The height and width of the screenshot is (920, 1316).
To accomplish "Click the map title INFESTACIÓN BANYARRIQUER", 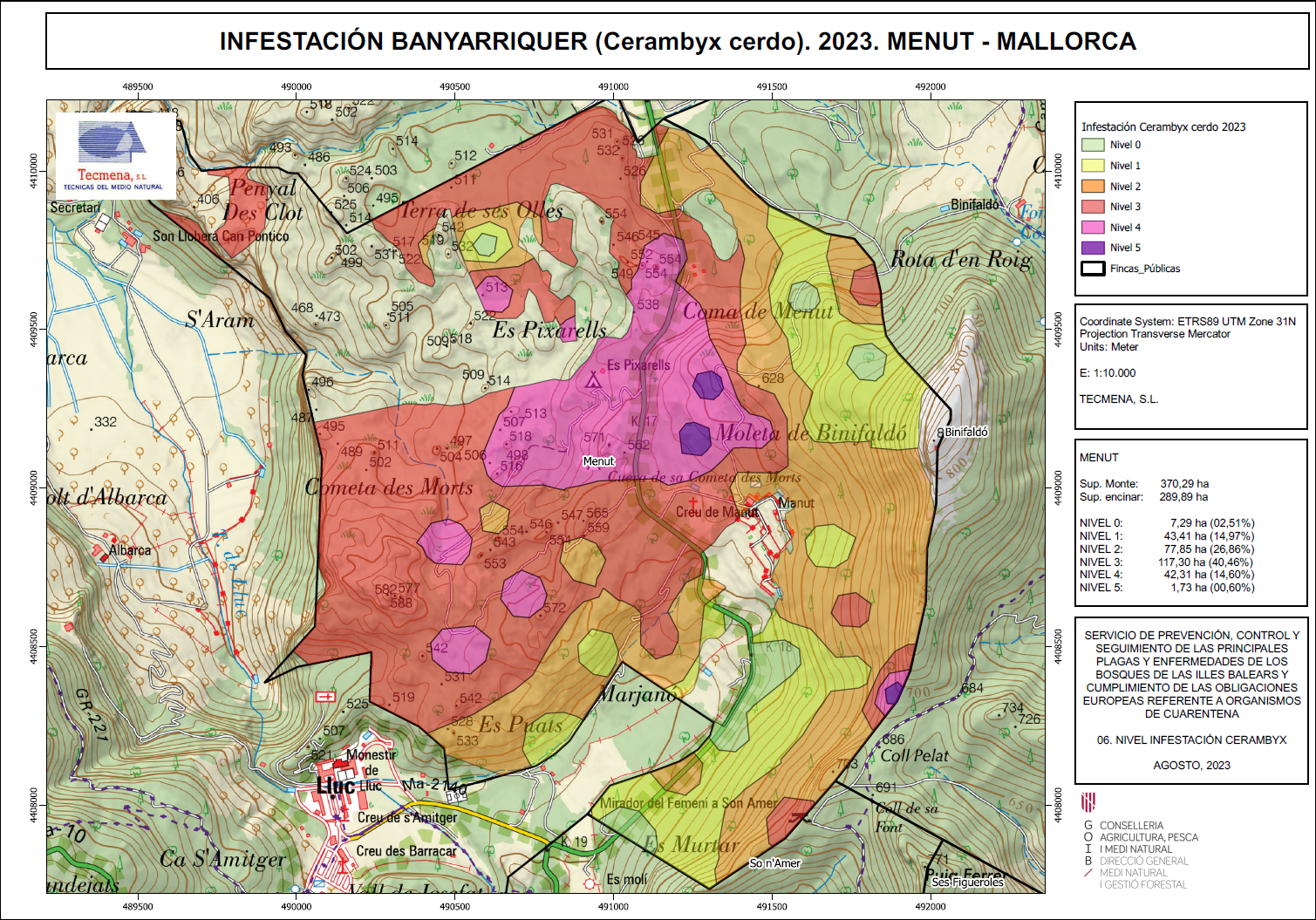I will point(677,42).
